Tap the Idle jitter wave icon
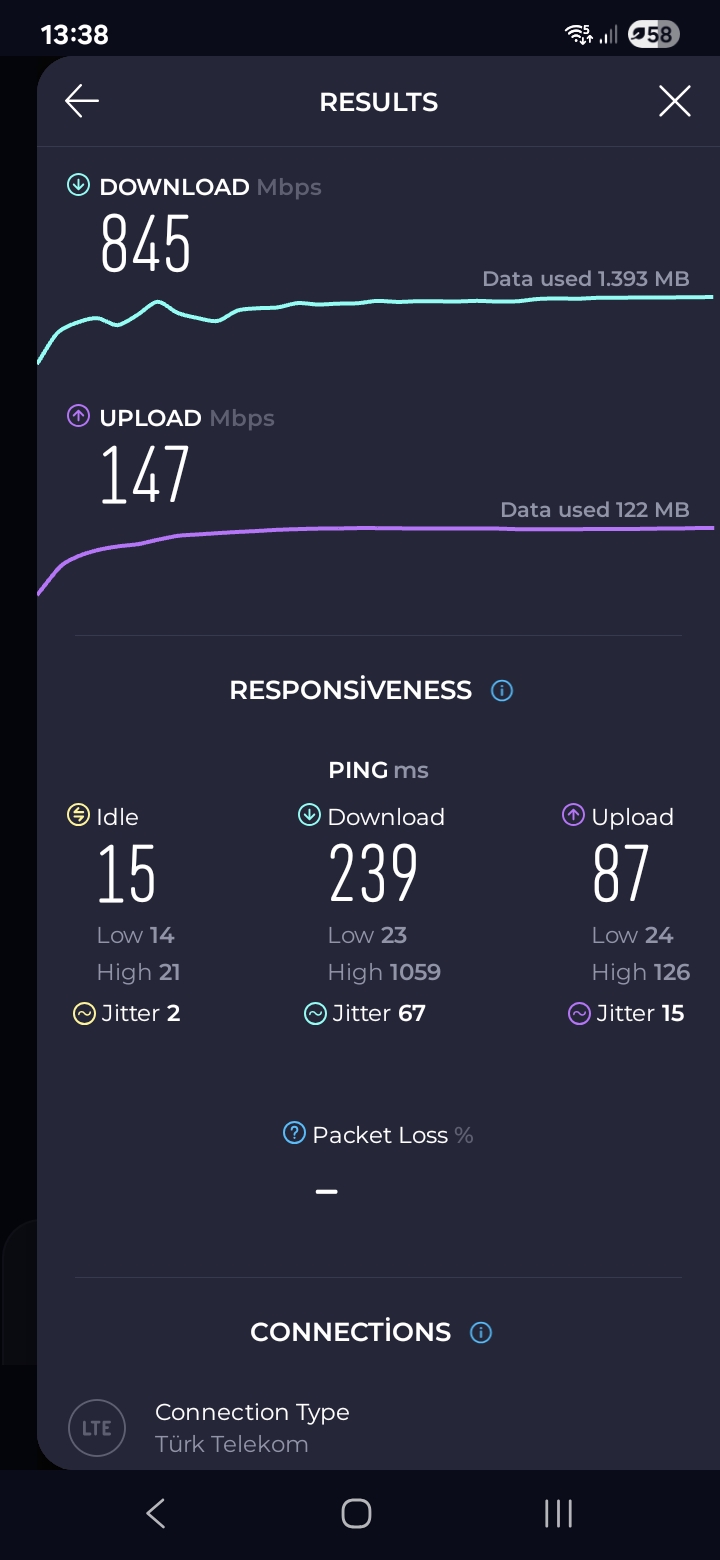720x1560 pixels. (x=84, y=1014)
